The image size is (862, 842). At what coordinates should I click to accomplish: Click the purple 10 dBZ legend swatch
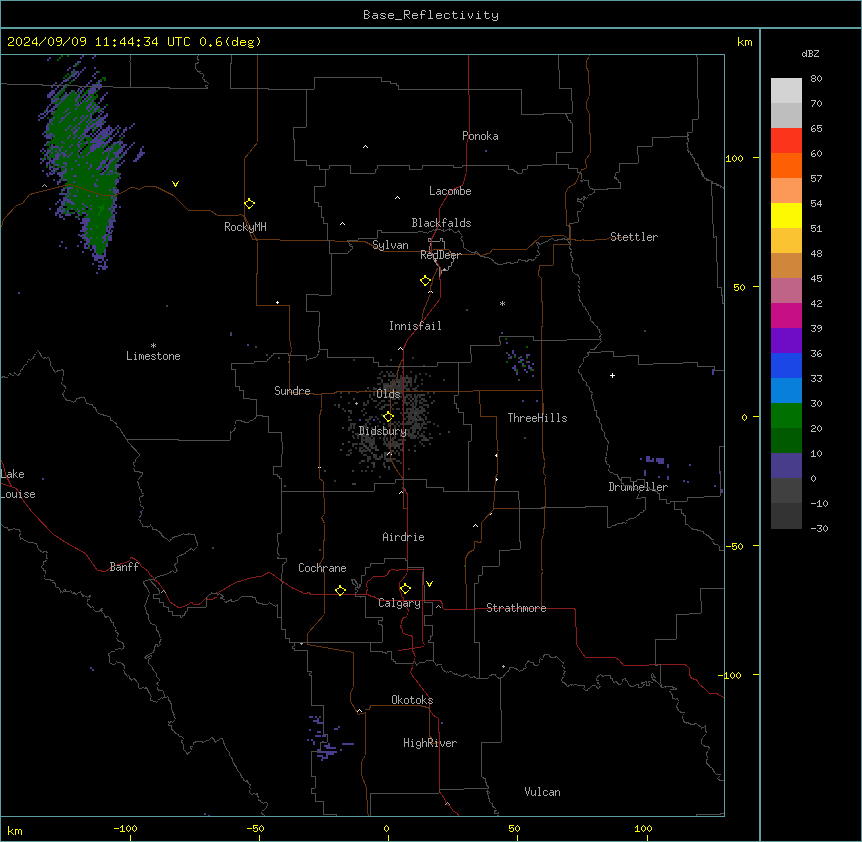[x=786, y=465]
